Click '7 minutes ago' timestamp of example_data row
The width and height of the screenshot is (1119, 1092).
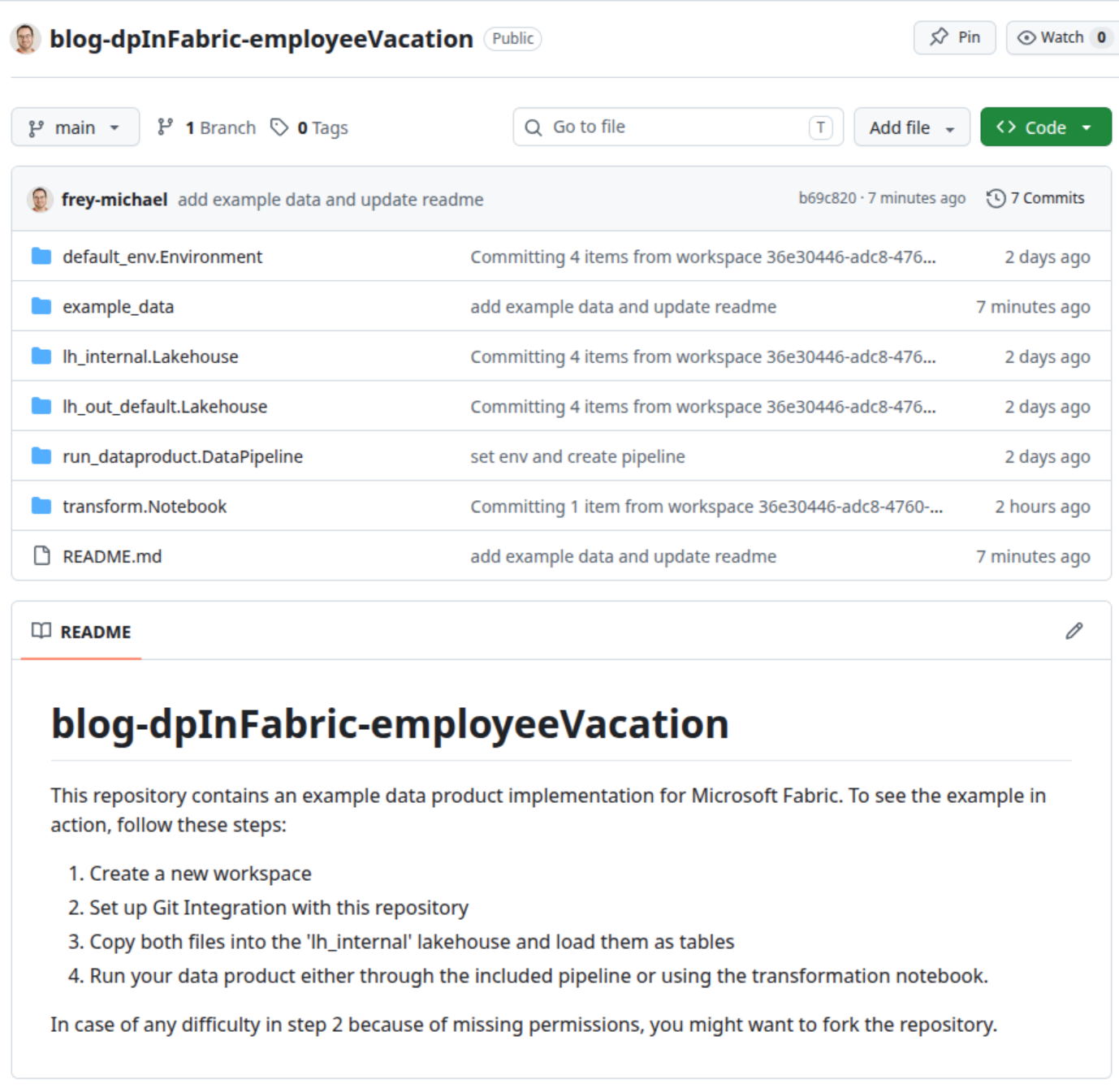[x=1033, y=307]
